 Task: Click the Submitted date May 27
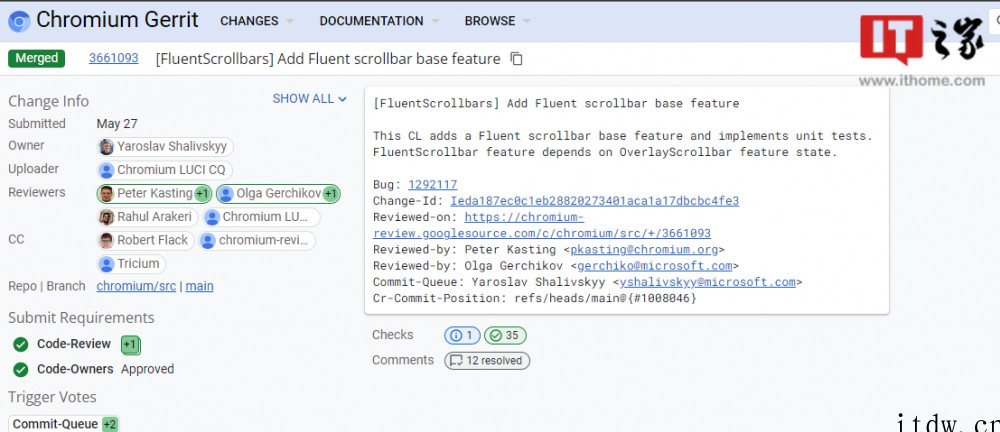coord(117,124)
